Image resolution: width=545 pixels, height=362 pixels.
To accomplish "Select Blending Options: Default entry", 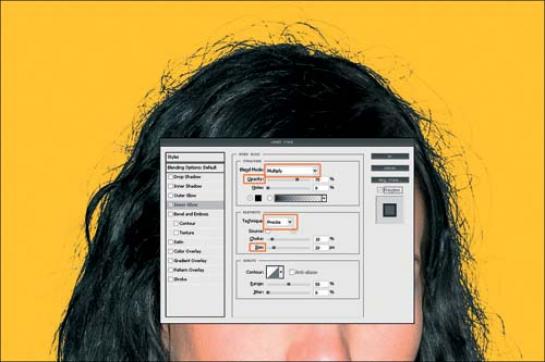I will pyautogui.click(x=195, y=168).
